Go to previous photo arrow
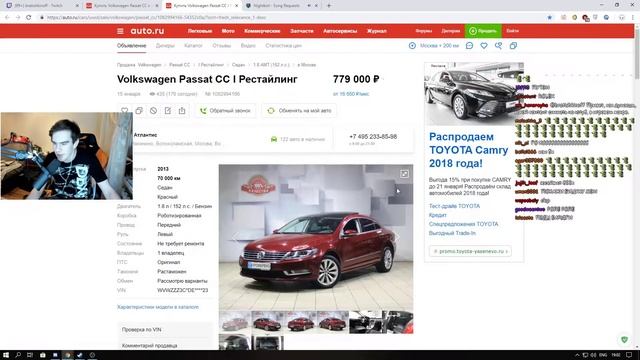The height and width of the screenshot is (360, 640). [x=235, y=237]
